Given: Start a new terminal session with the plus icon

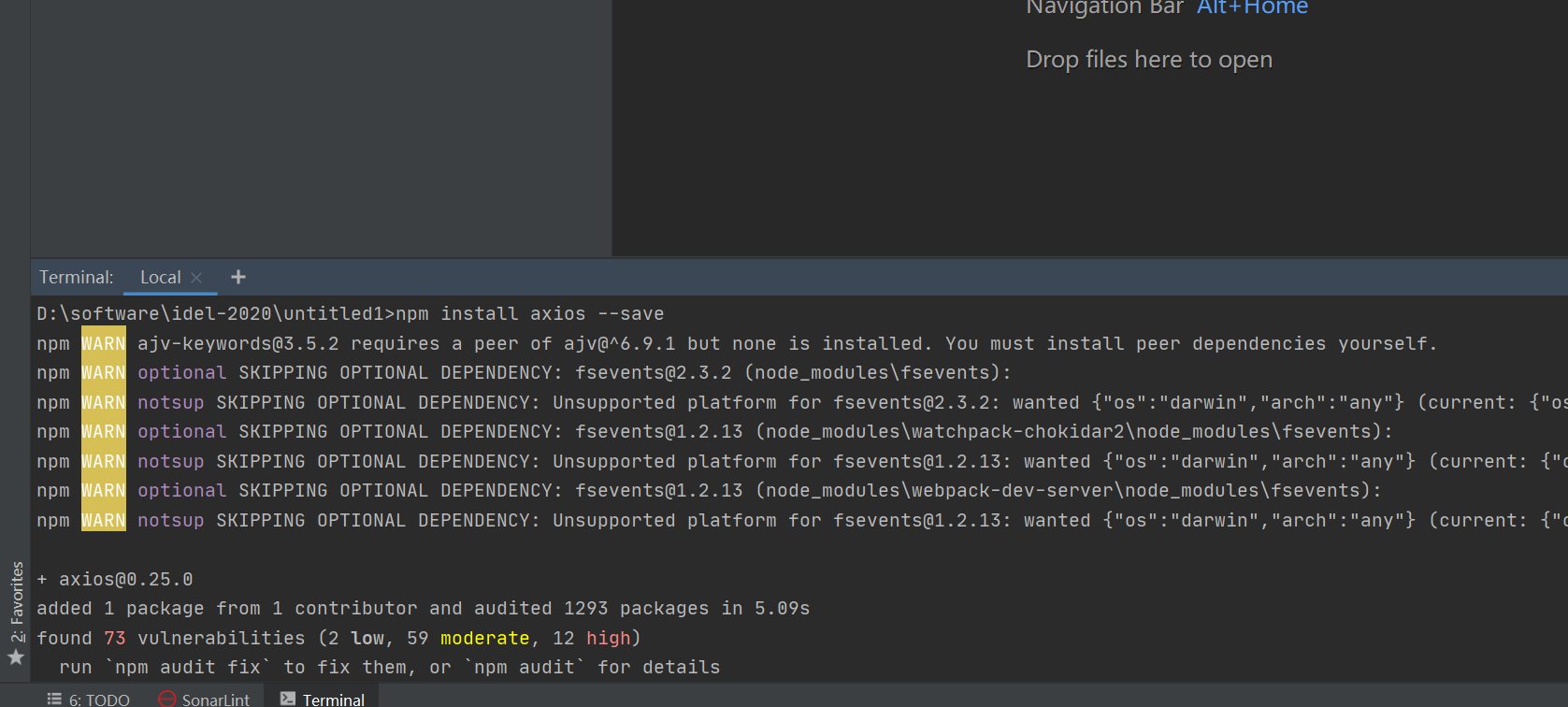Looking at the screenshot, I should pos(237,277).
